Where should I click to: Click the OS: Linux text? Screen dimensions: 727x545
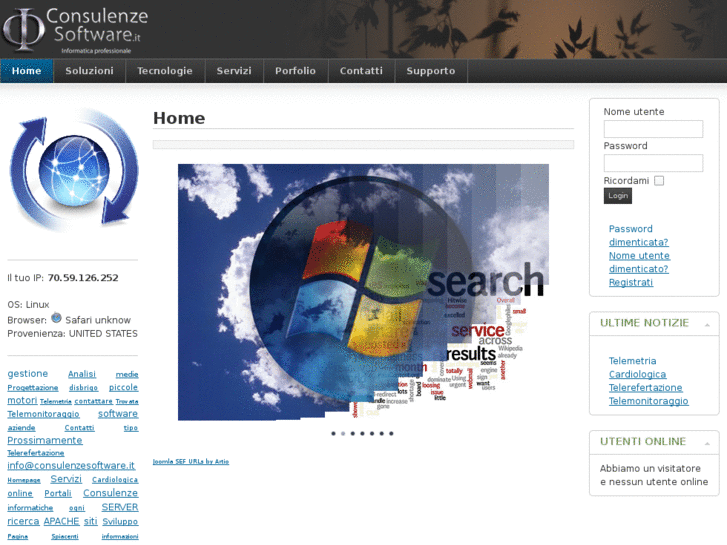(x=28, y=305)
